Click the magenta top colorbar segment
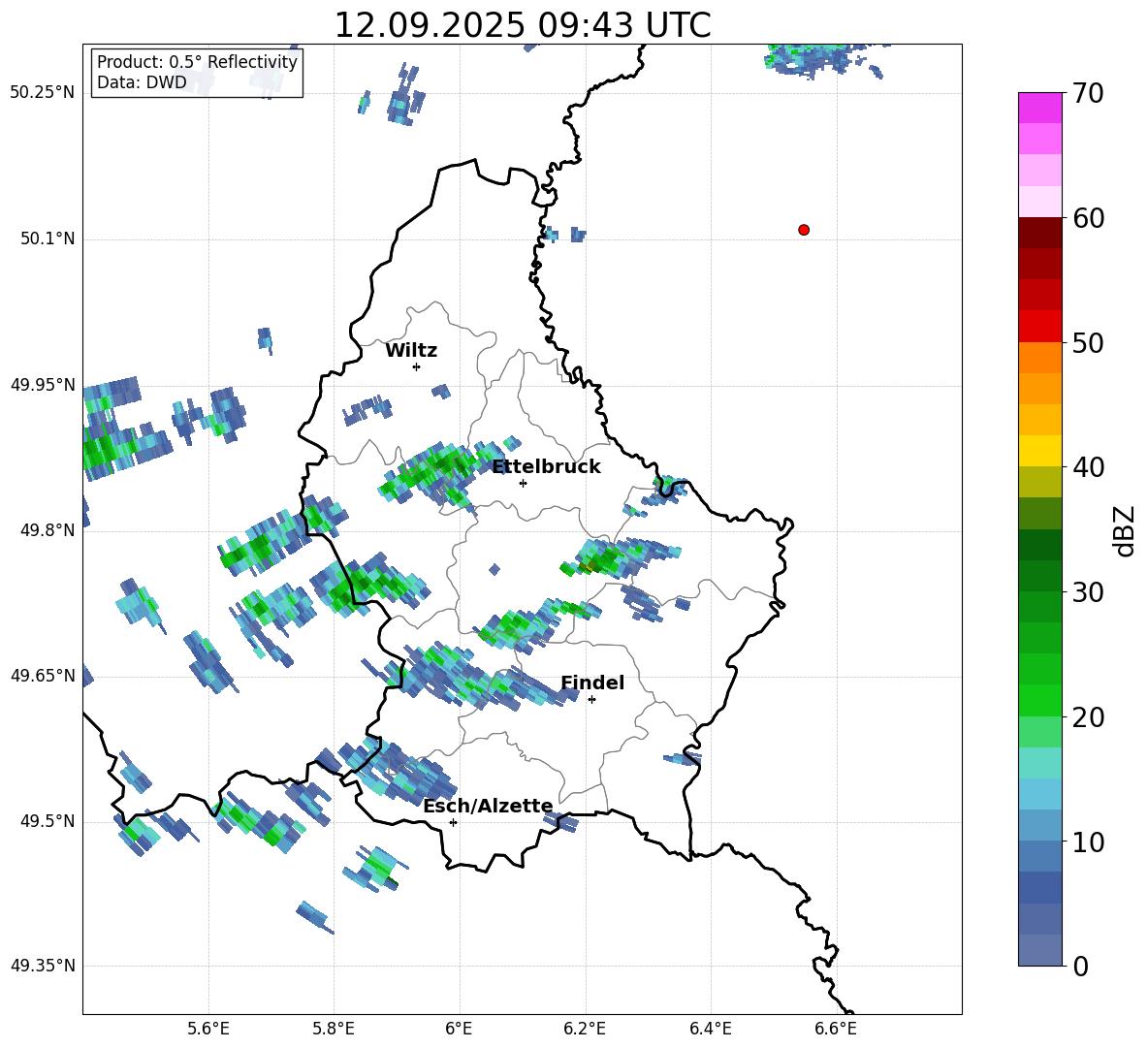 tap(1039, 108)
